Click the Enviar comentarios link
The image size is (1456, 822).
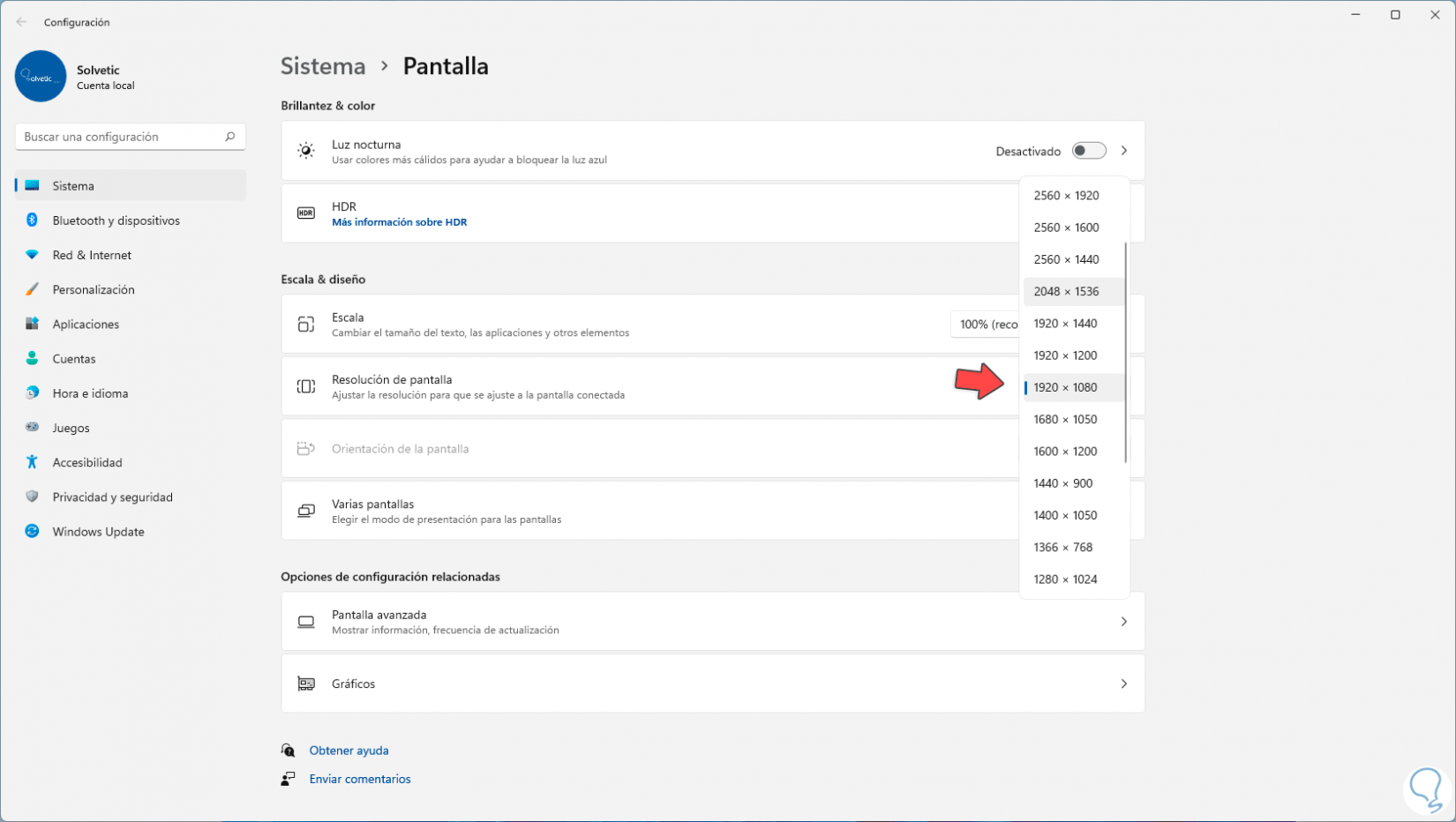pyautogui.click(x=360, y=779)
